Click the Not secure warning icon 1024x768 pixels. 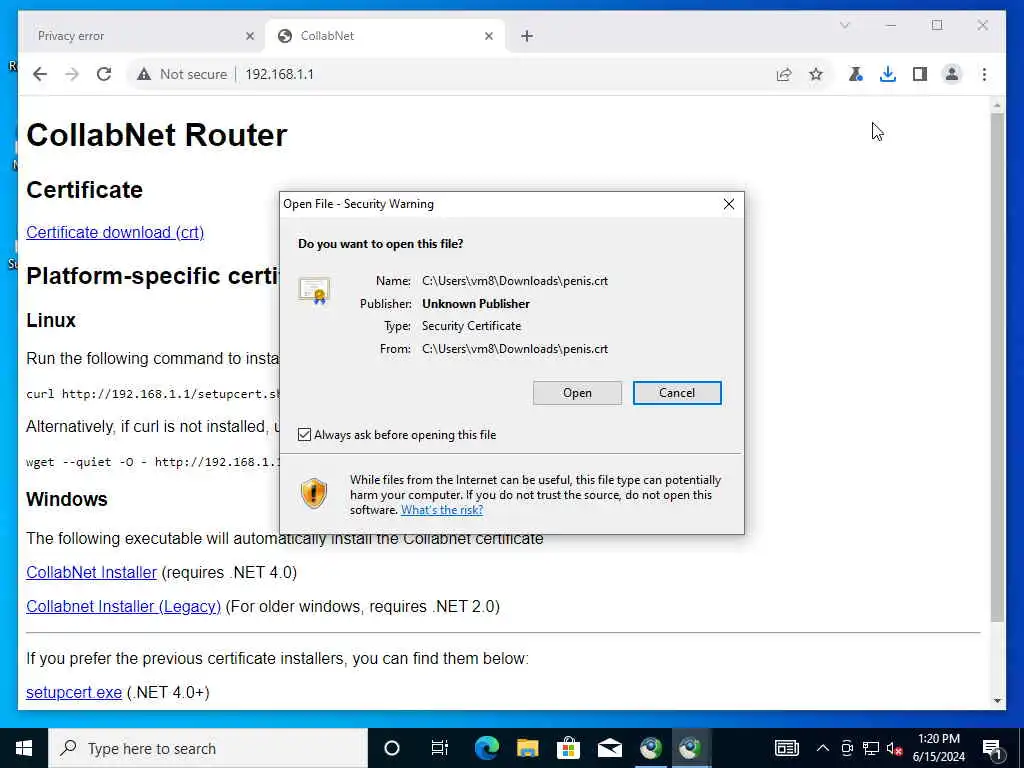144,74
